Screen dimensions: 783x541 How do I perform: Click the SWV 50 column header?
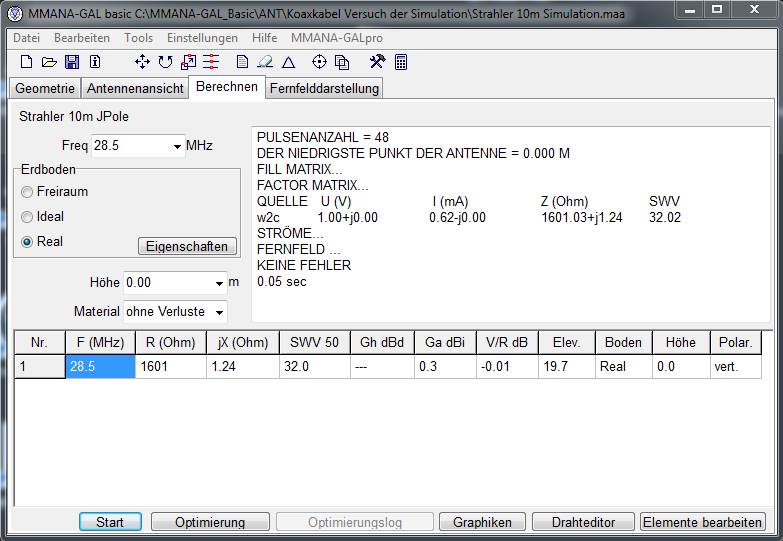[x=315, y=342]
